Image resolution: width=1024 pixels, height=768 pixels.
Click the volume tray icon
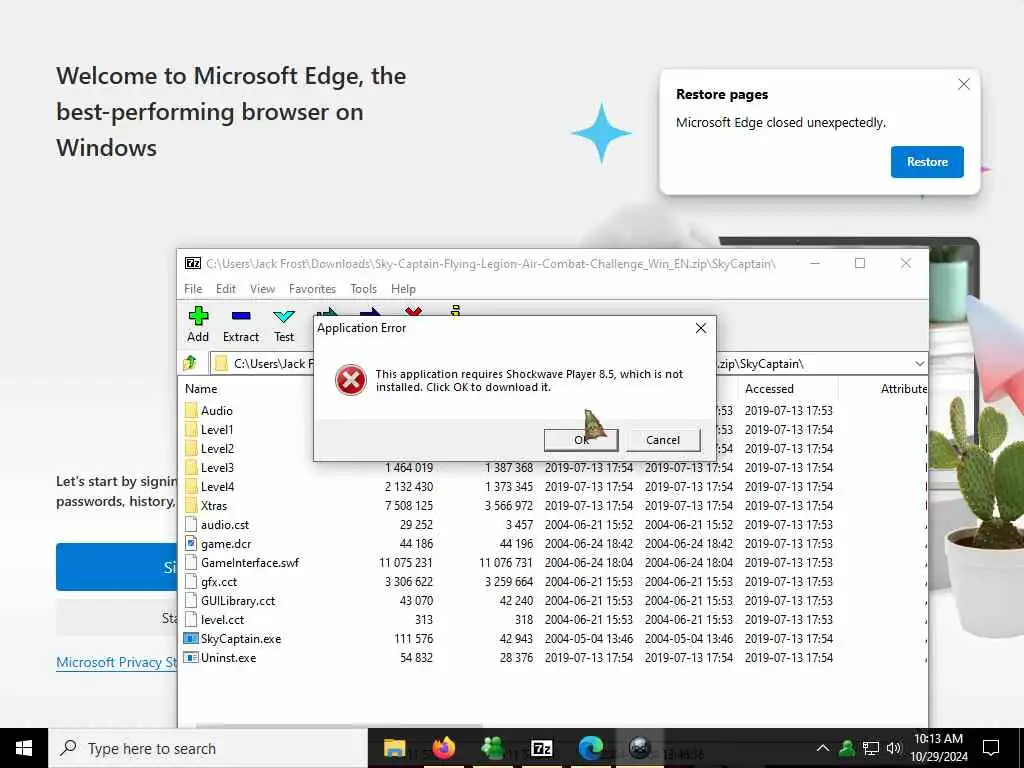coord(893,748)
